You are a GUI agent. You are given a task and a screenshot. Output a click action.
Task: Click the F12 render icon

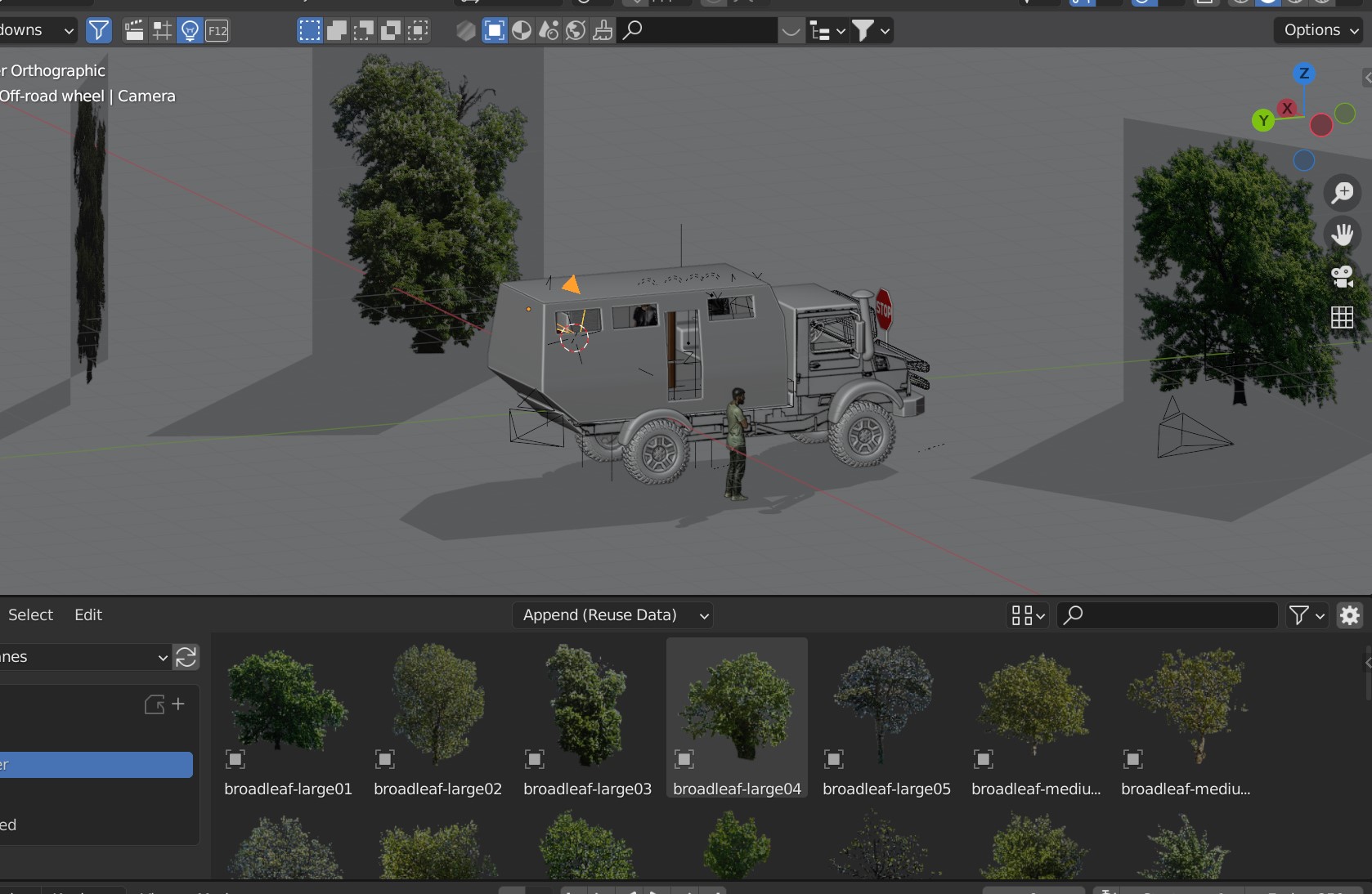[217, 31]
